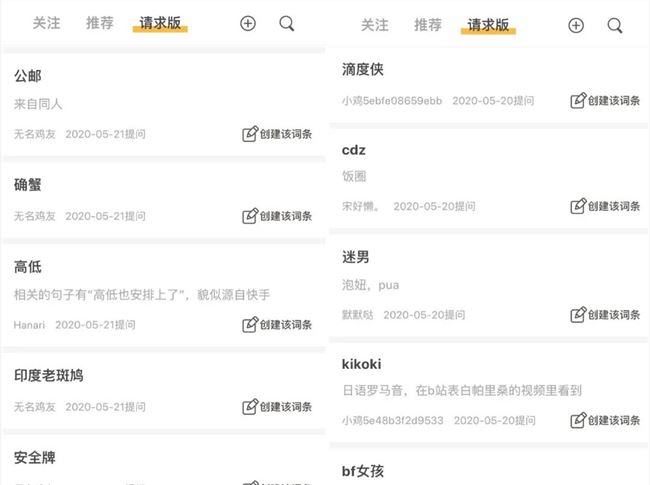Screen dimensions: 650x485
Task: Switch to the 推荐 tab on the right screen
Action: (x=428, y=25)
